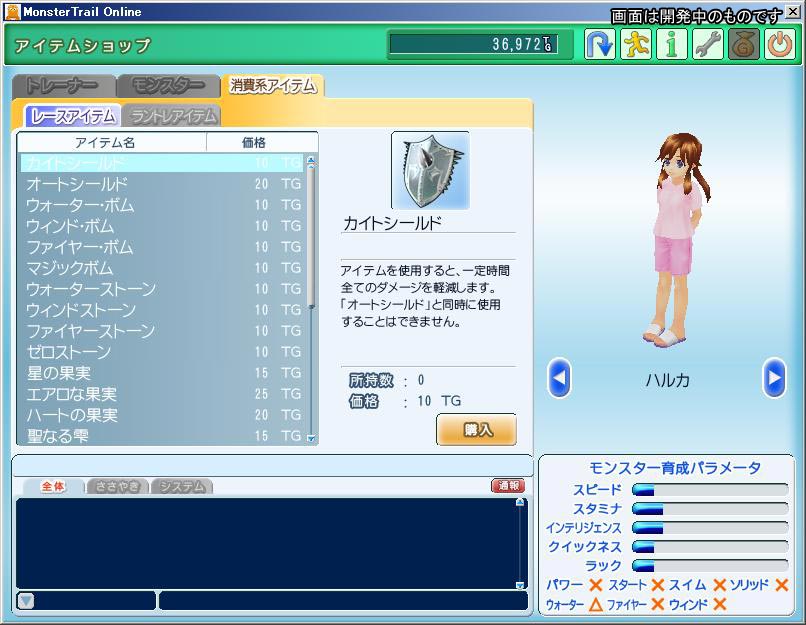Screen dimensions: 806x625
Task: Open the ラントレアイテム sub-tab
Action: tap(173, 116)
